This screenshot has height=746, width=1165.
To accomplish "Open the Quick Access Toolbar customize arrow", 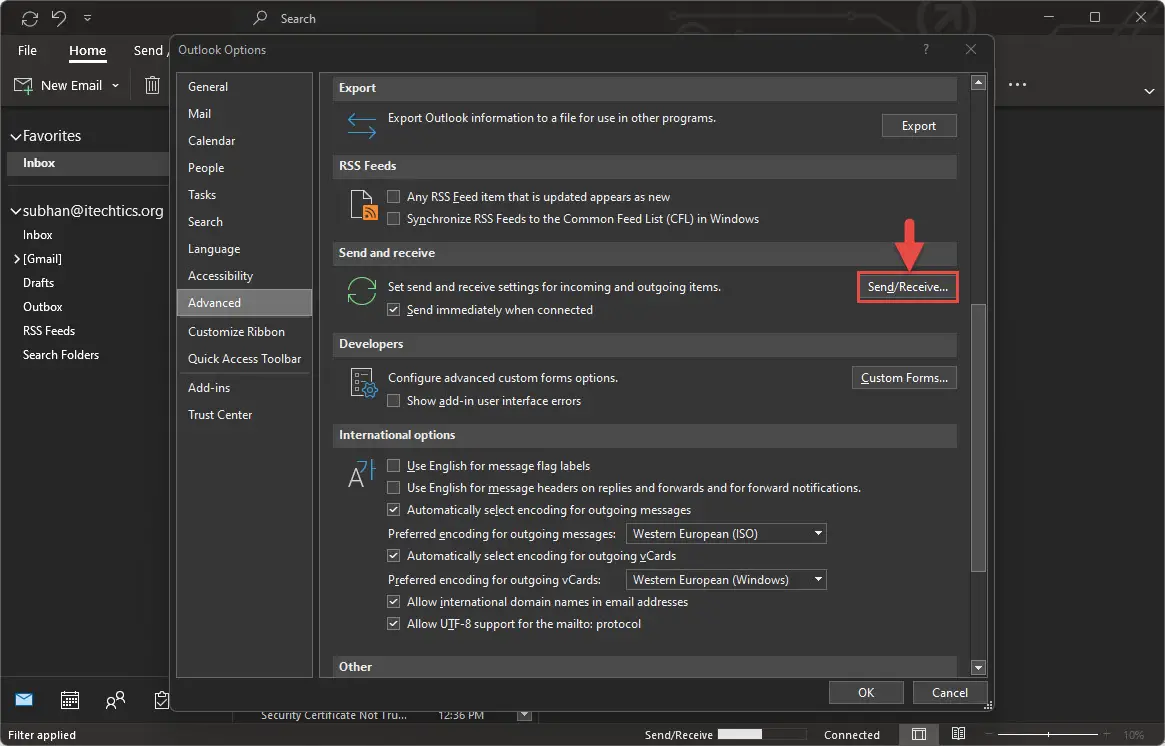I will pyautogui.click(x=87, y=19).
